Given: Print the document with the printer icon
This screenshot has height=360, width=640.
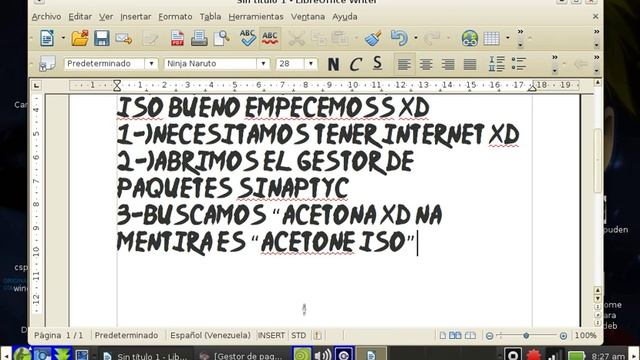Looking at the screenshot, I should click(199, 38).
